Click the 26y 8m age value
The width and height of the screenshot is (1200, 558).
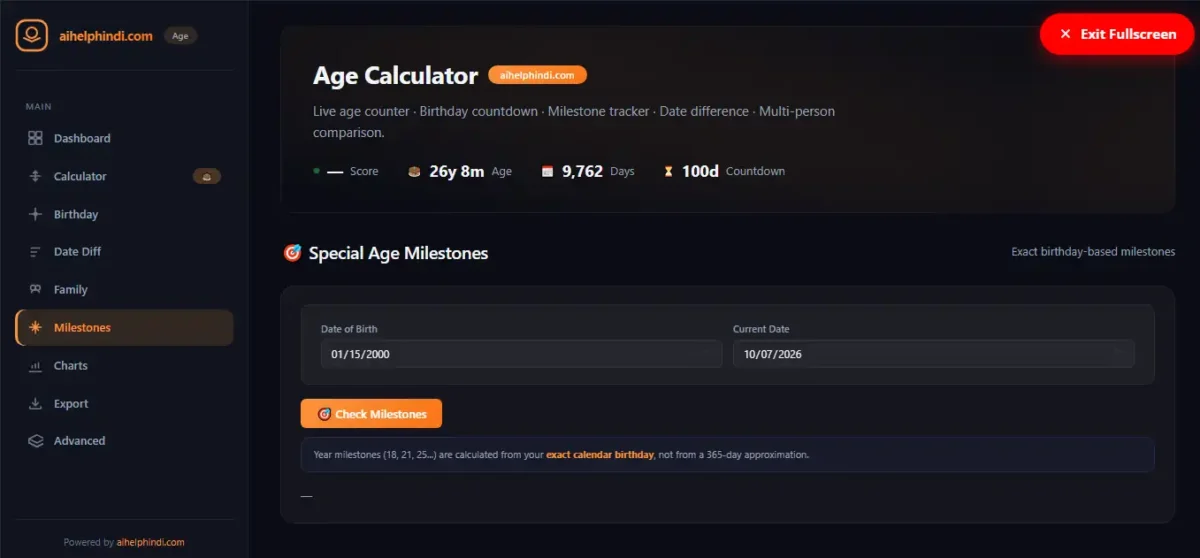[x=457, y=171]
